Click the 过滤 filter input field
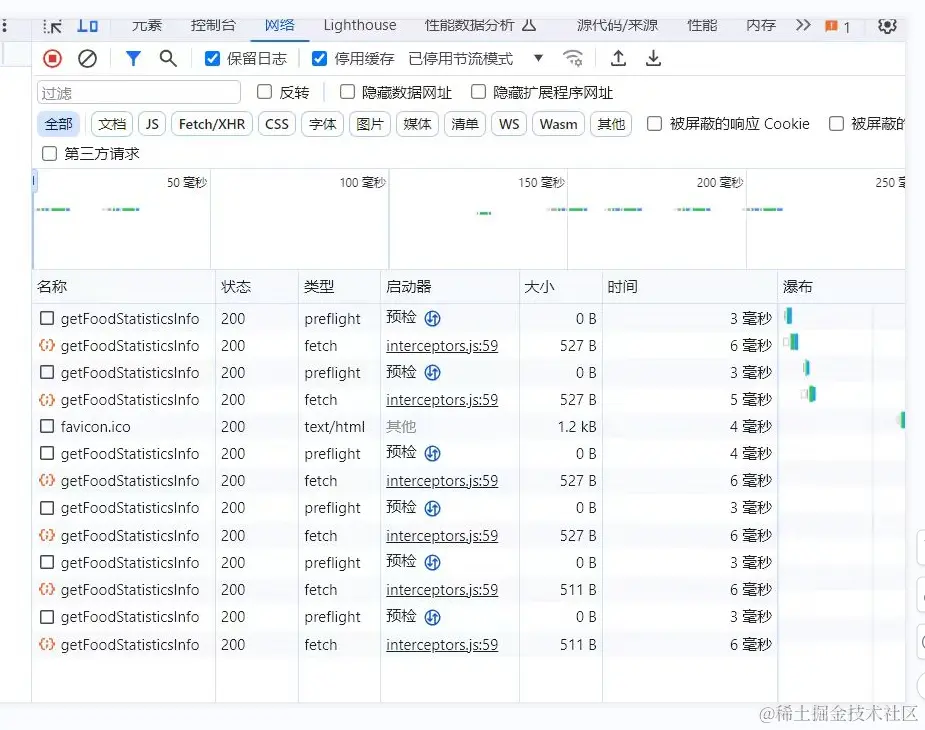Image resolution: width=925 pixels, height=730 pixels. (x=139, y=93)
